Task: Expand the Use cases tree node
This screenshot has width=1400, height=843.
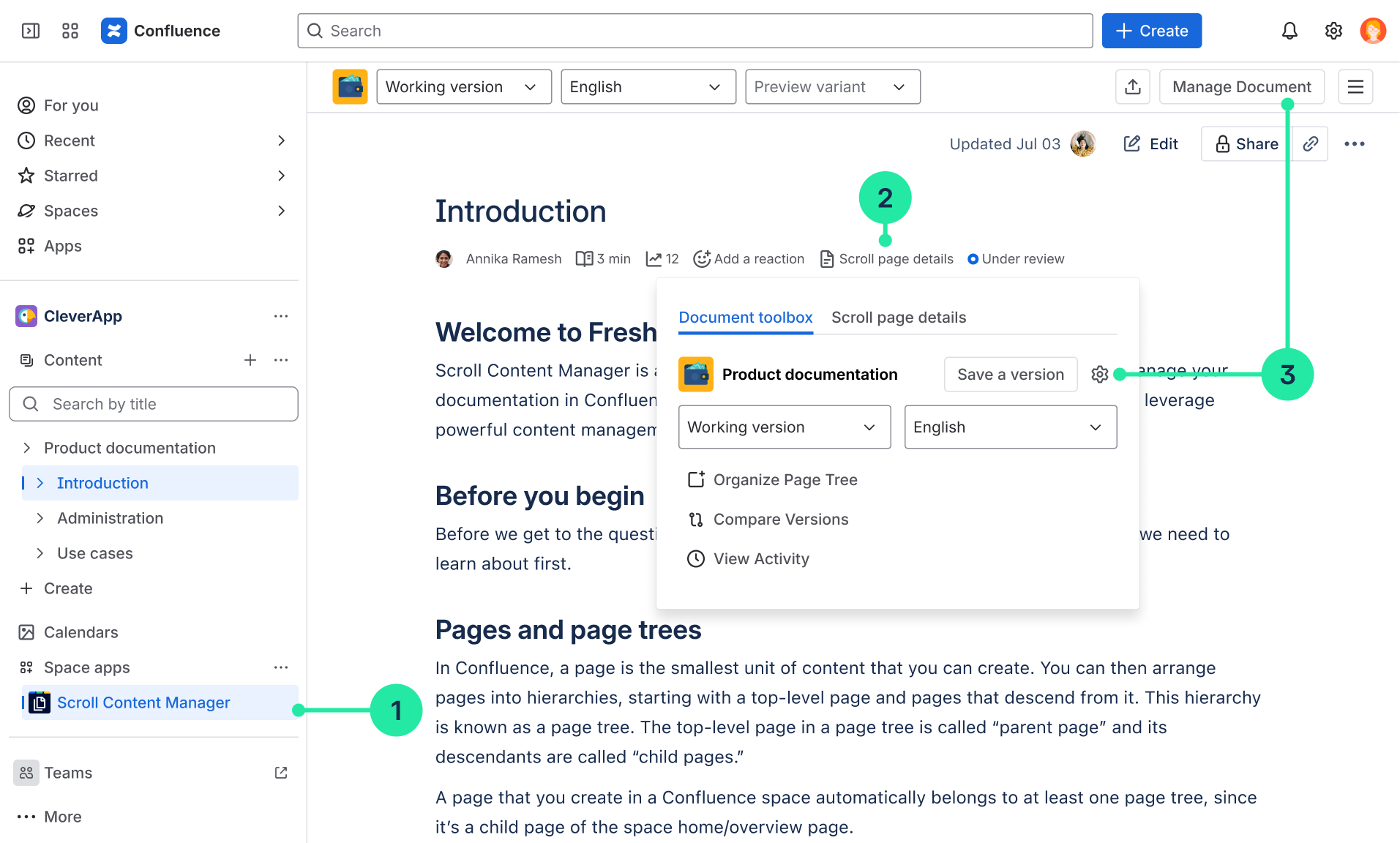Action: (40, 553)
